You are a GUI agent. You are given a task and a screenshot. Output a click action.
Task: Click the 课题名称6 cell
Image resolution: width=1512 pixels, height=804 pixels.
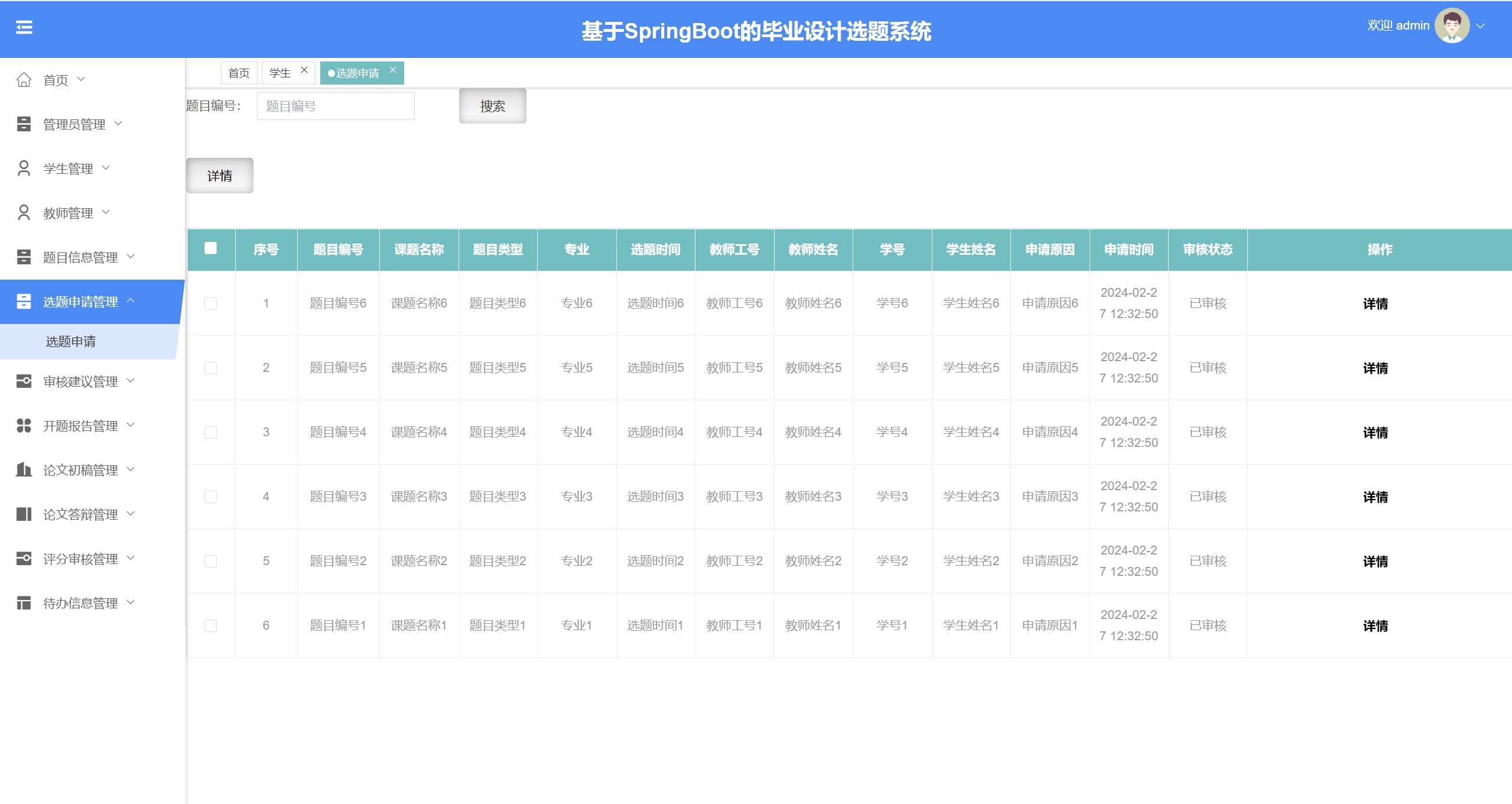(419, 303)
